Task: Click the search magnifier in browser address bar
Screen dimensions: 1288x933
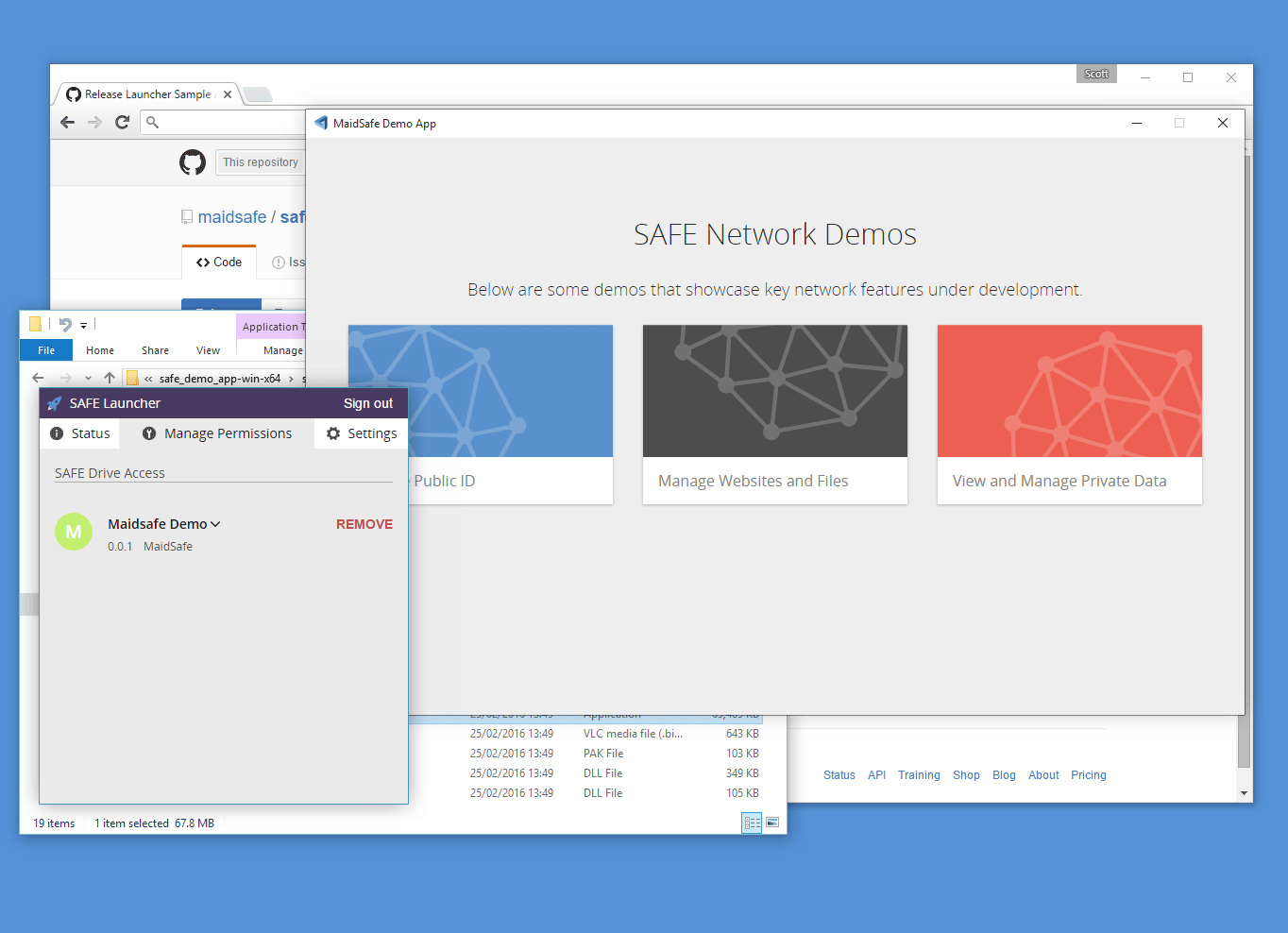Action: coord(153,122)
